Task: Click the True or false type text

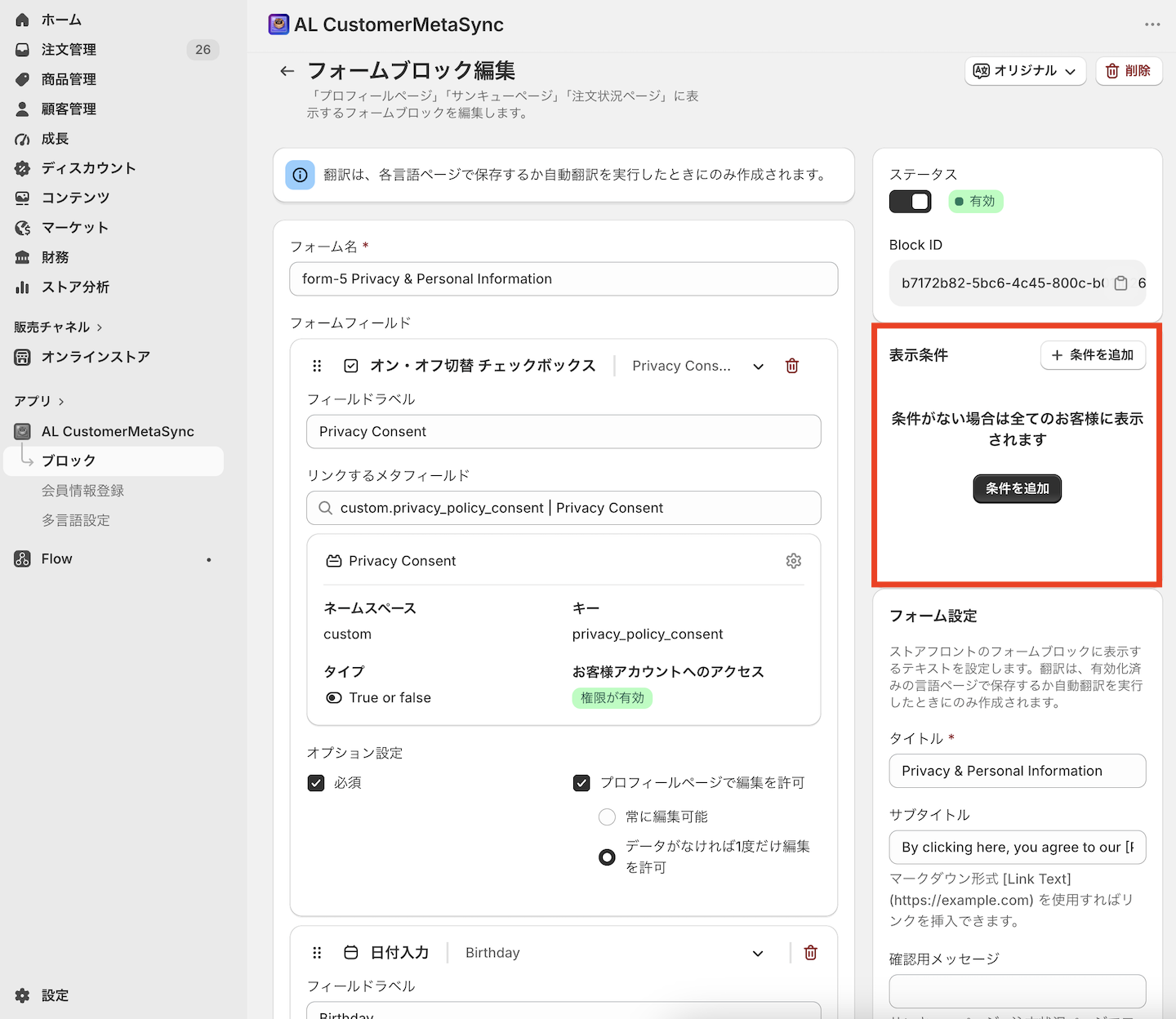Action: click(390, 698)
